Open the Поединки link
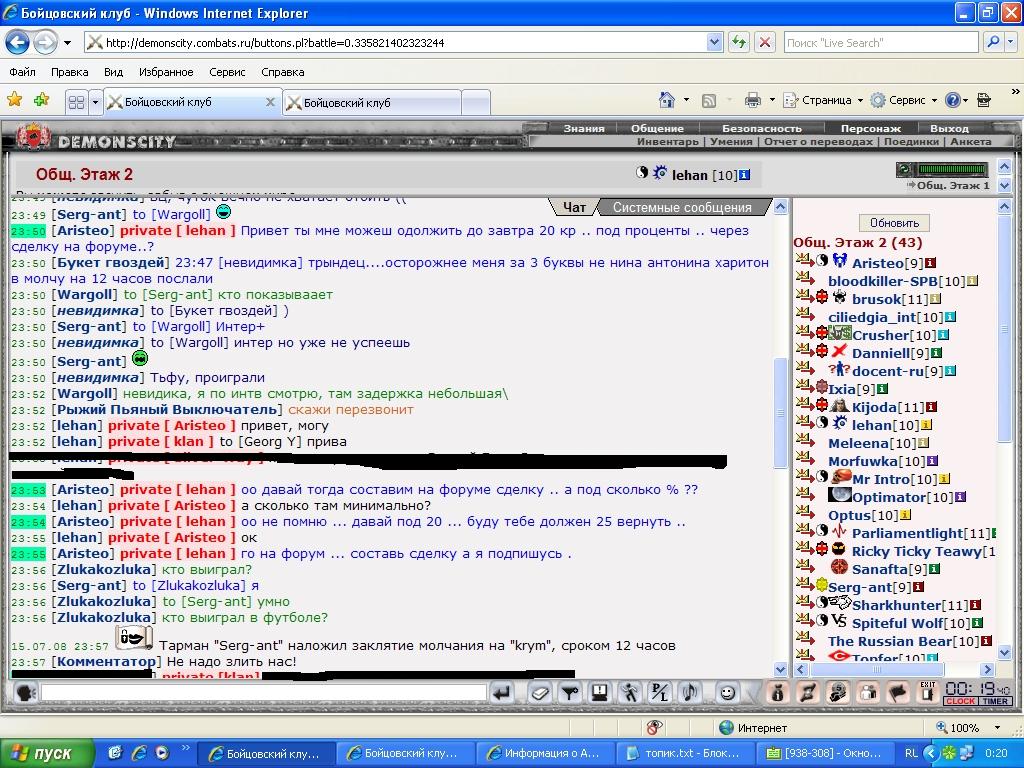This screenshot has width=1024, height=768. pyautogui.click(x=911, y=141)
